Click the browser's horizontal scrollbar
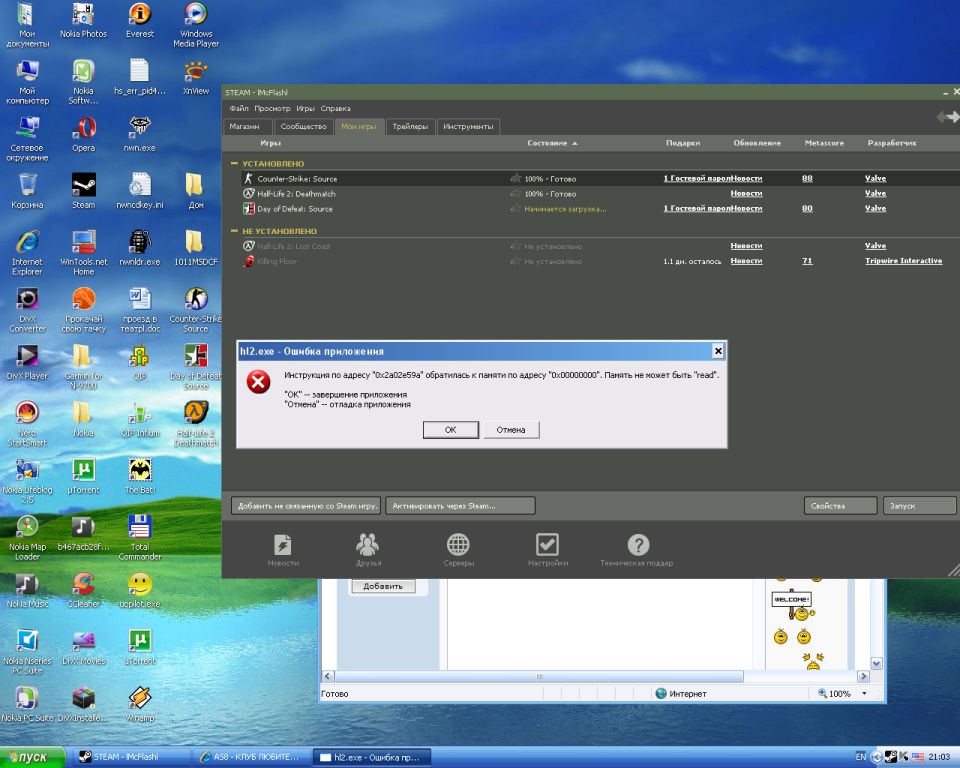Viewport: 960px width, 768px height. tap(540, 676)
